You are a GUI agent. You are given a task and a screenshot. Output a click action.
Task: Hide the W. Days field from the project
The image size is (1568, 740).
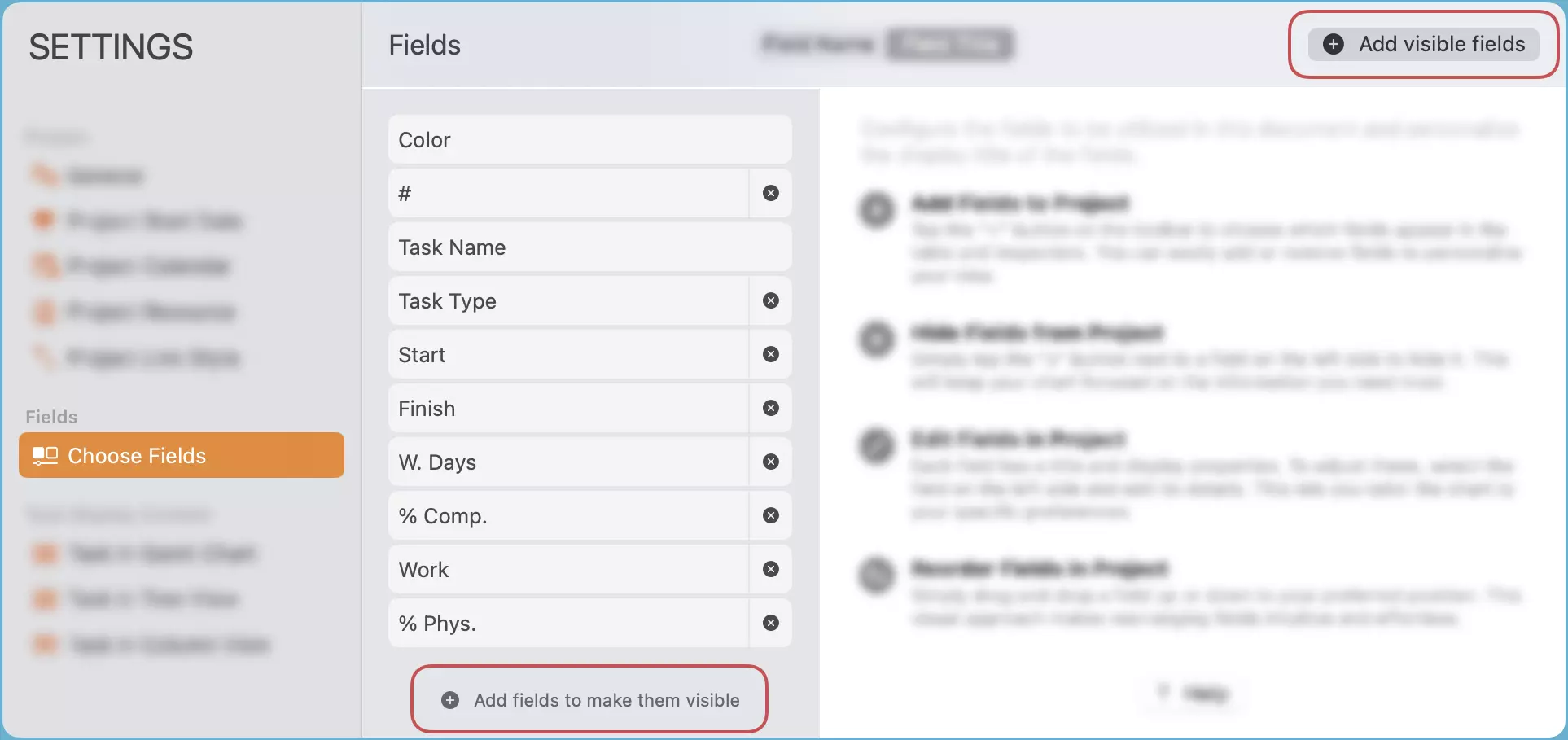point(769,462)
